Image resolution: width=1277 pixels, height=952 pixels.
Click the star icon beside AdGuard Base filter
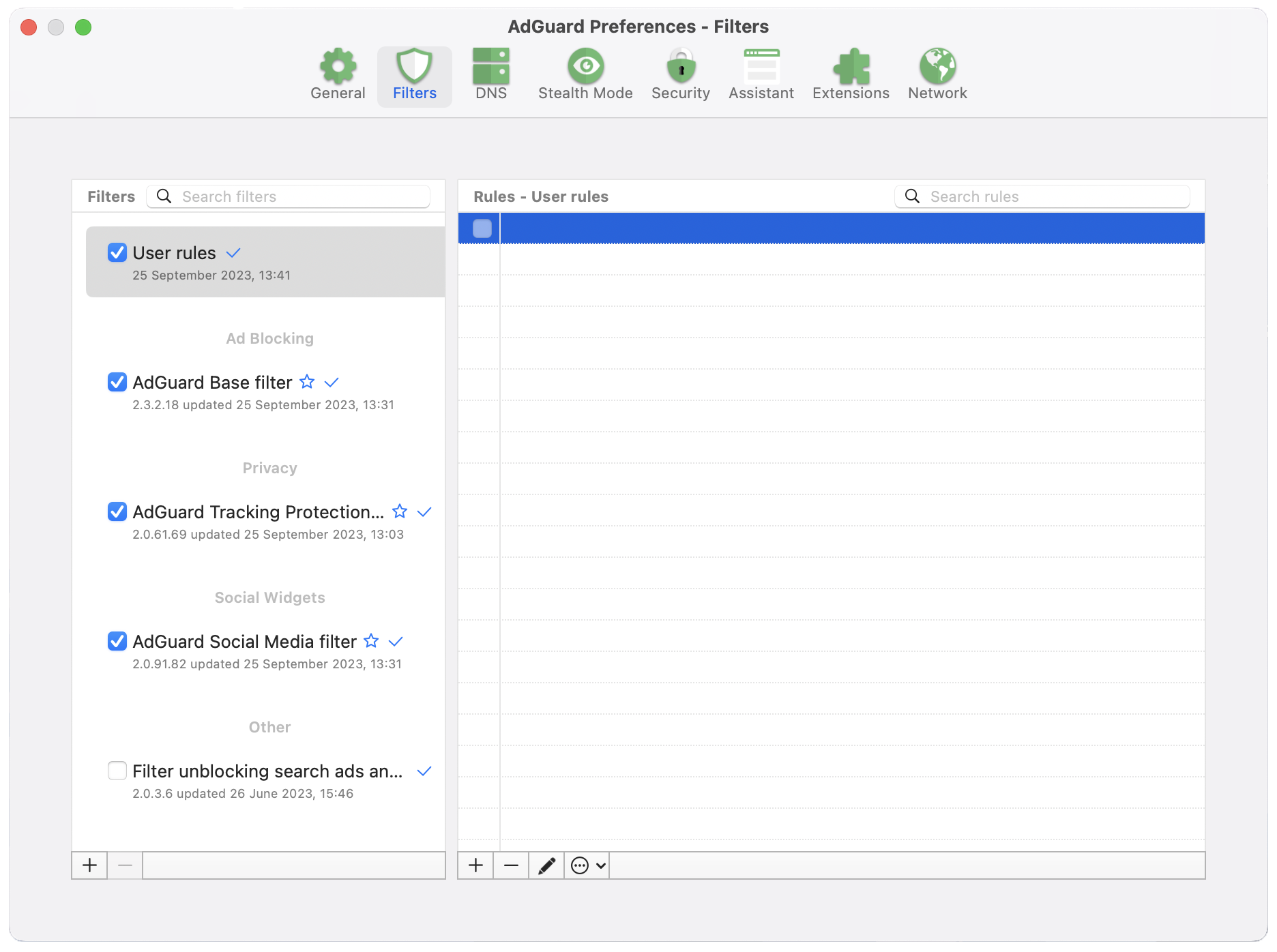coord(307,381)
